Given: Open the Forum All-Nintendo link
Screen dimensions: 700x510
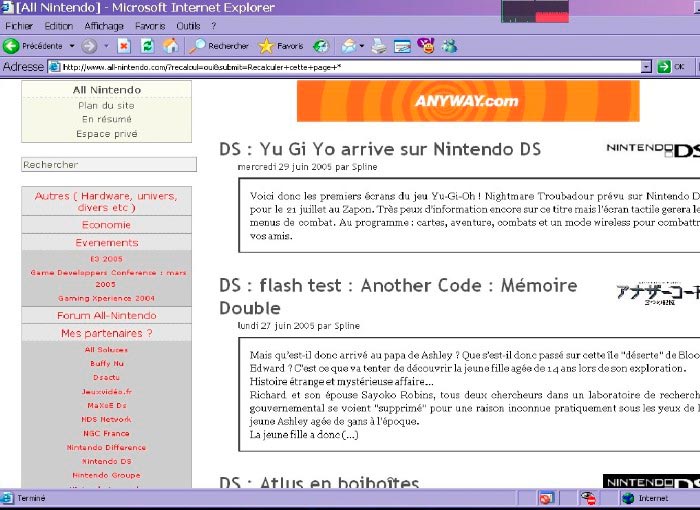Looking at the screenshot, I should click(106, 315).
